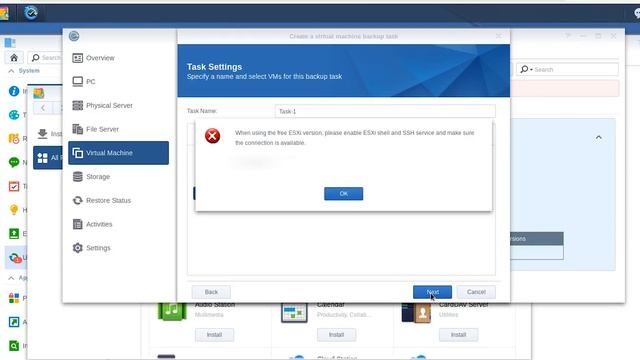Click the green magnifier indexing icon
This screenshot has width=640, height=360.
pos(14,346)
